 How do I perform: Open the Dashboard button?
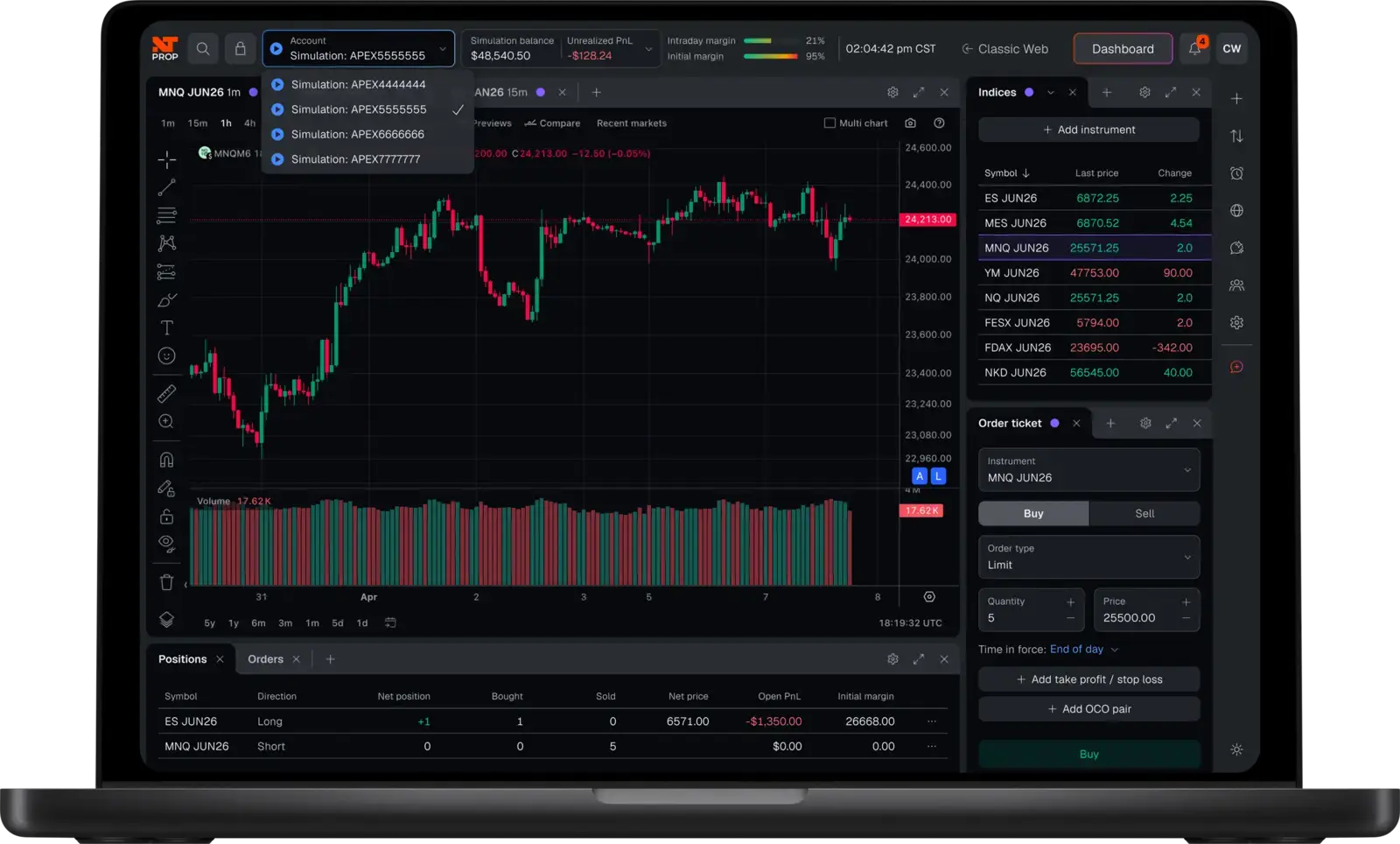click(x=1123, y=49)
